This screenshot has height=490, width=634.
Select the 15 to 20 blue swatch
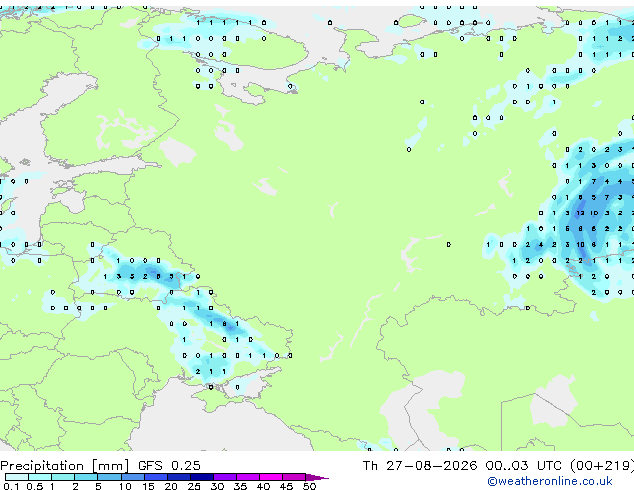(156, 477)
